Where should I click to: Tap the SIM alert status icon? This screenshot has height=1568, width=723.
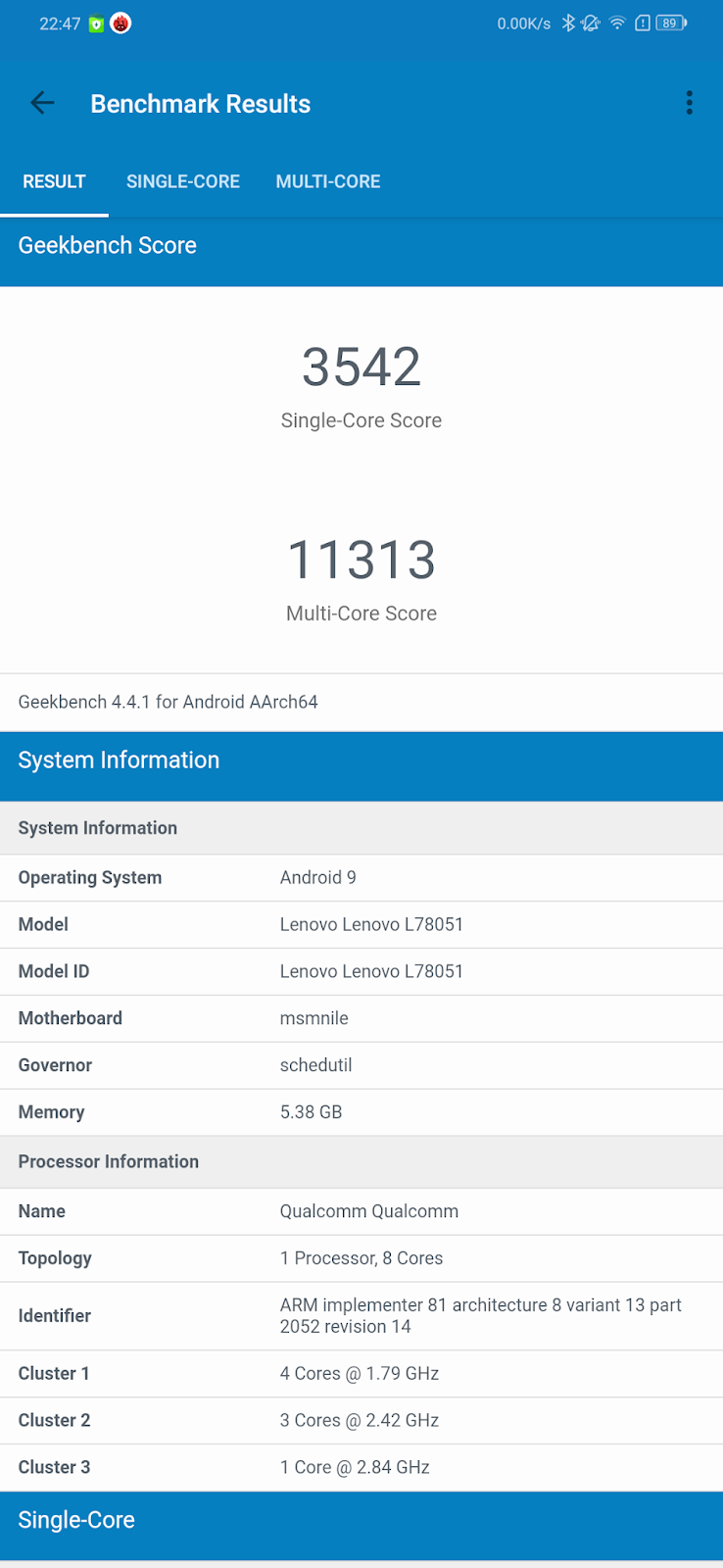643,24
